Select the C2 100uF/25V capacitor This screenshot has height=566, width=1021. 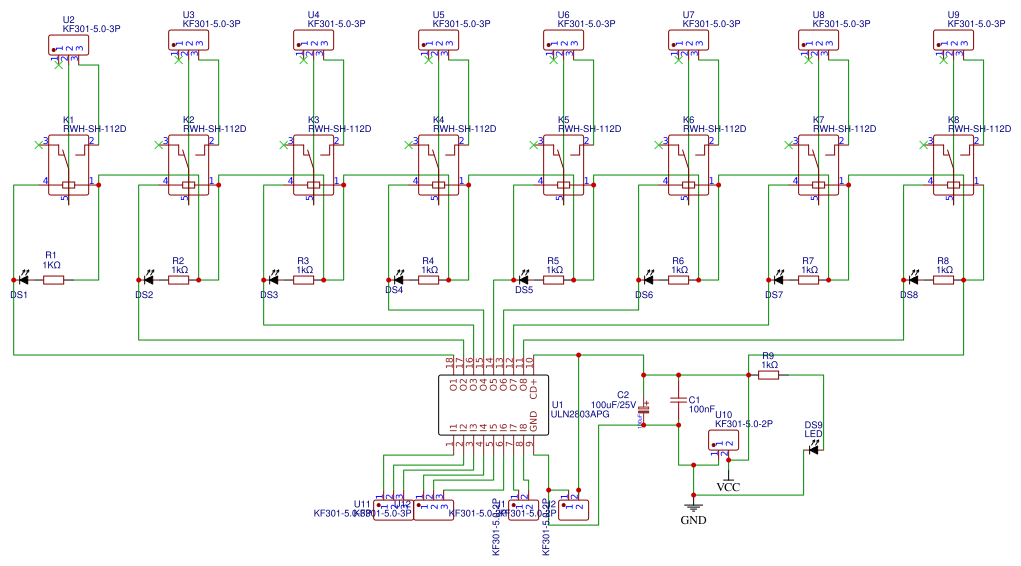coord(643,408)
